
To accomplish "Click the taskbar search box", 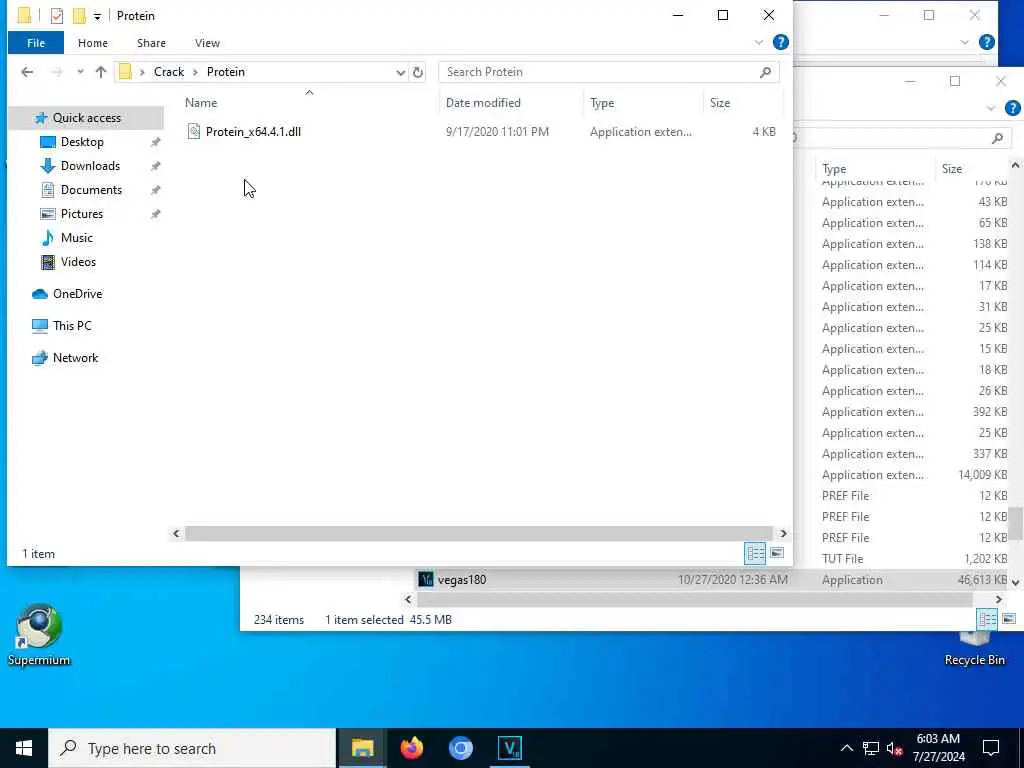I will click(x=192, y=748).
